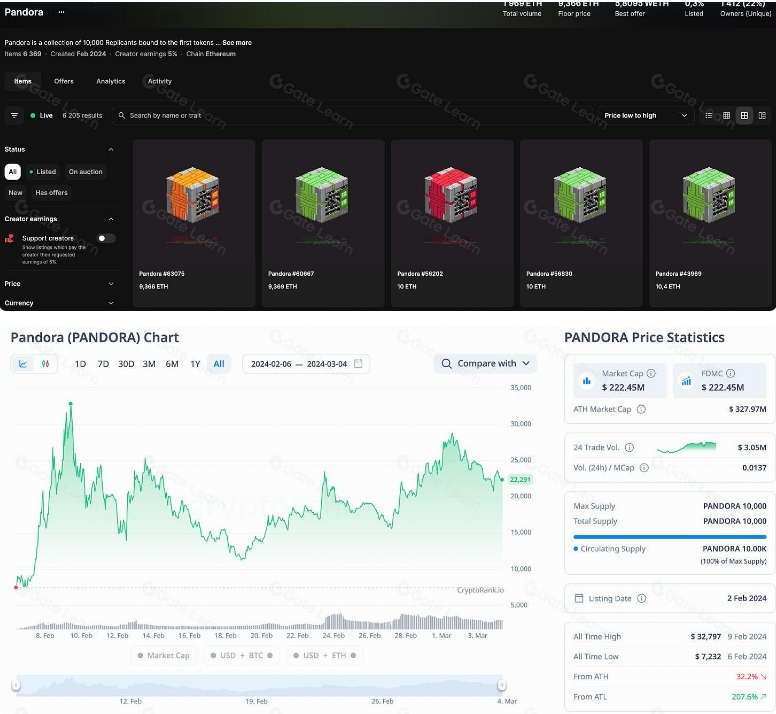This screenshot has width=776, height=714.
Task: Select the All status filter
Action: point(13,172)
